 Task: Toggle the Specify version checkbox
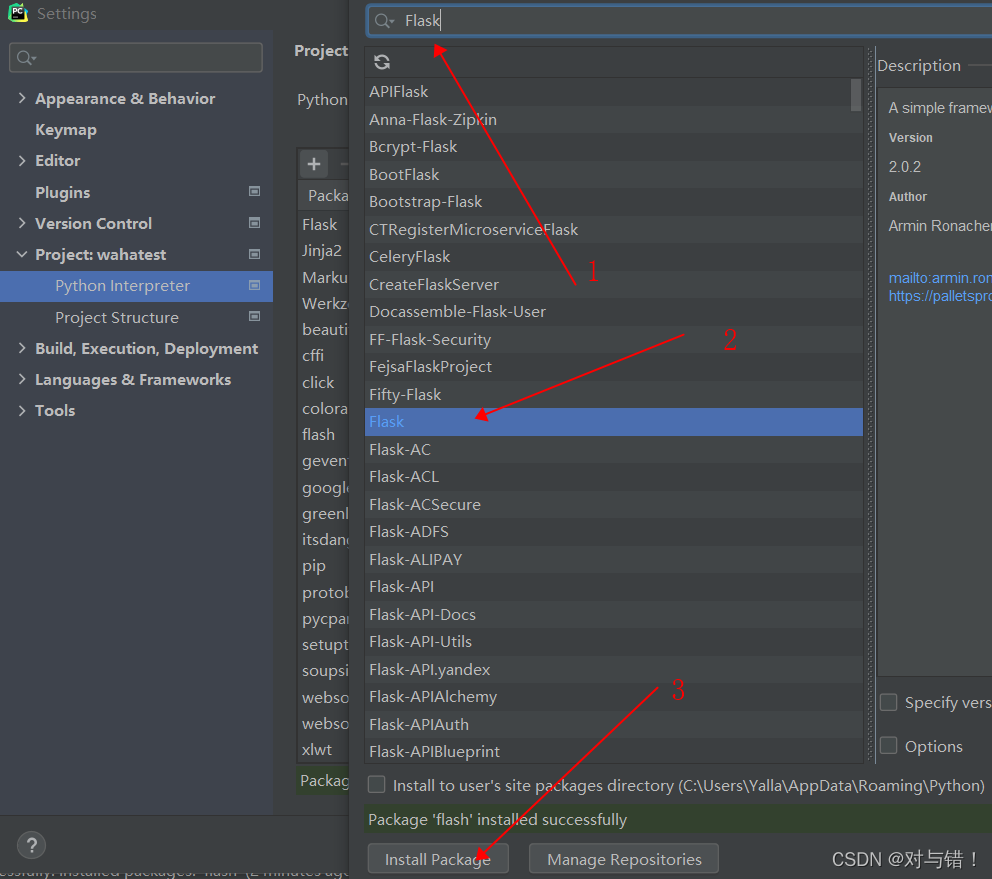coord(888,702)
